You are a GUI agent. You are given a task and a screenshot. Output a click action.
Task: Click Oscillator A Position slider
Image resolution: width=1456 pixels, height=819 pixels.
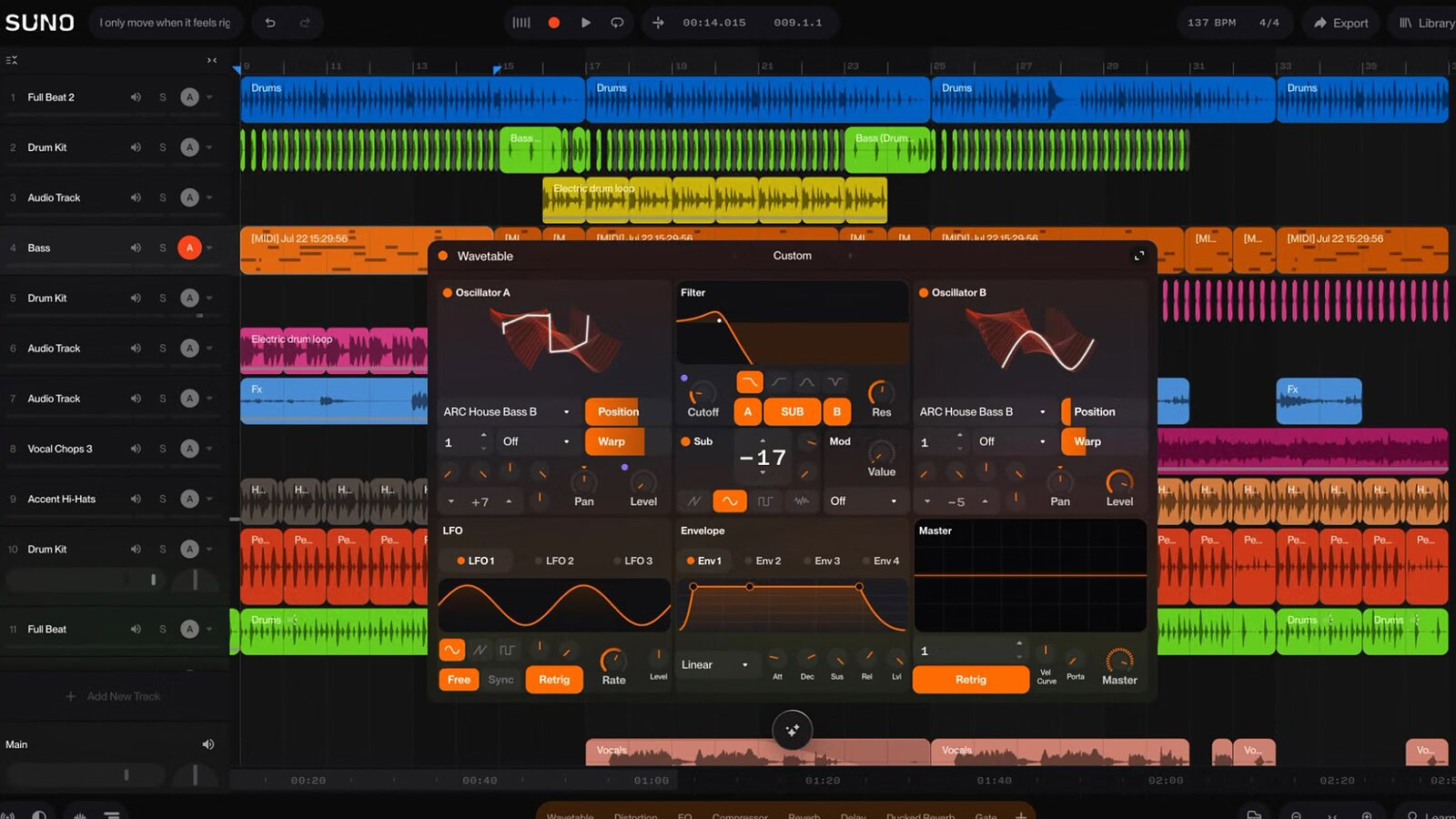pyautogui.click(x=627, y=412)
